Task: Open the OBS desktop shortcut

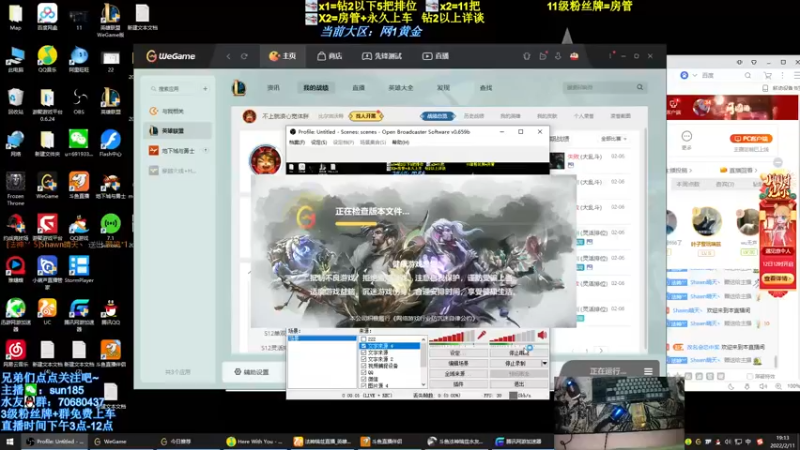Action: [79, 100]
